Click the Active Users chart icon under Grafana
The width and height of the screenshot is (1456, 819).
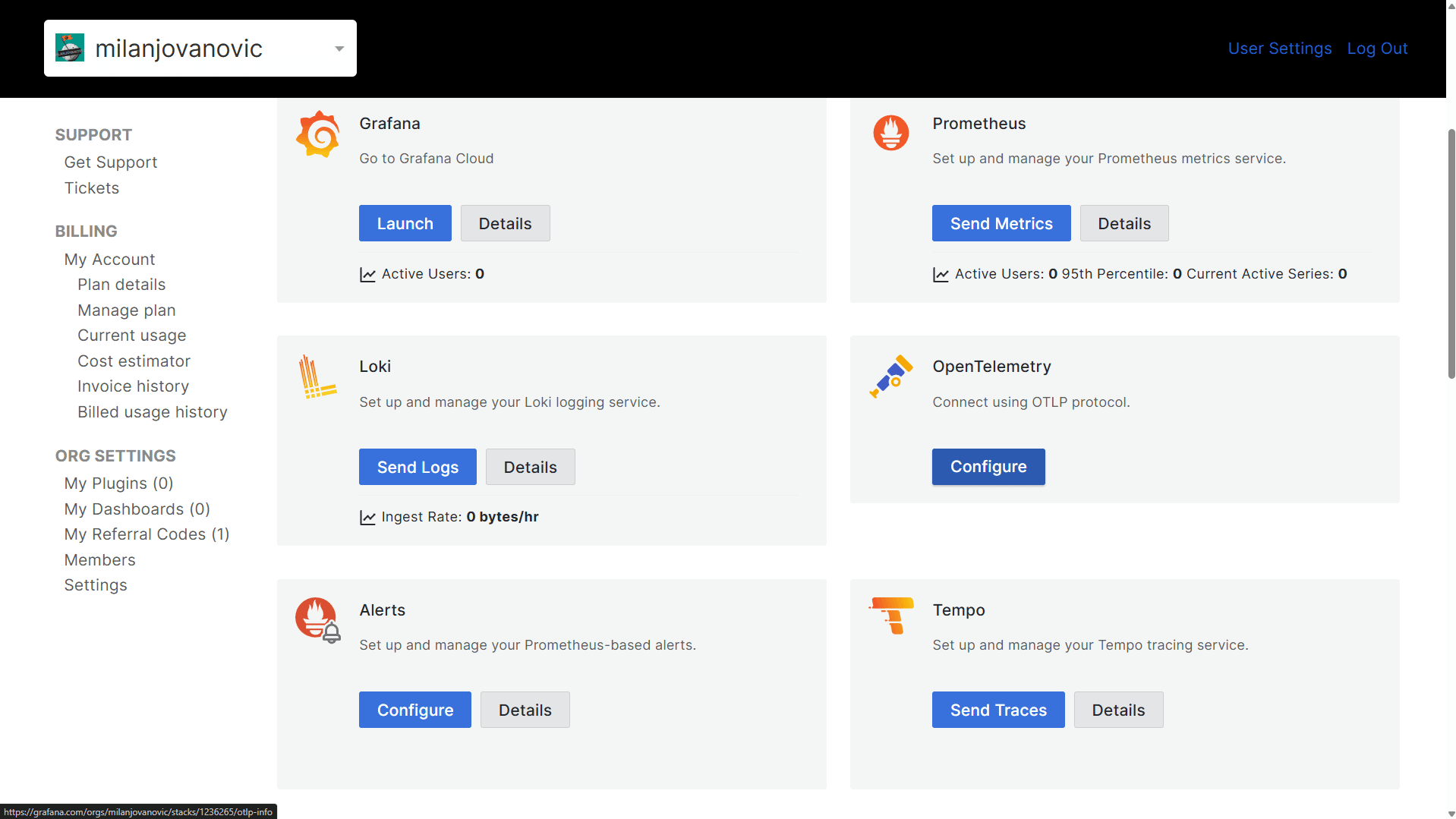pos(367,274)
